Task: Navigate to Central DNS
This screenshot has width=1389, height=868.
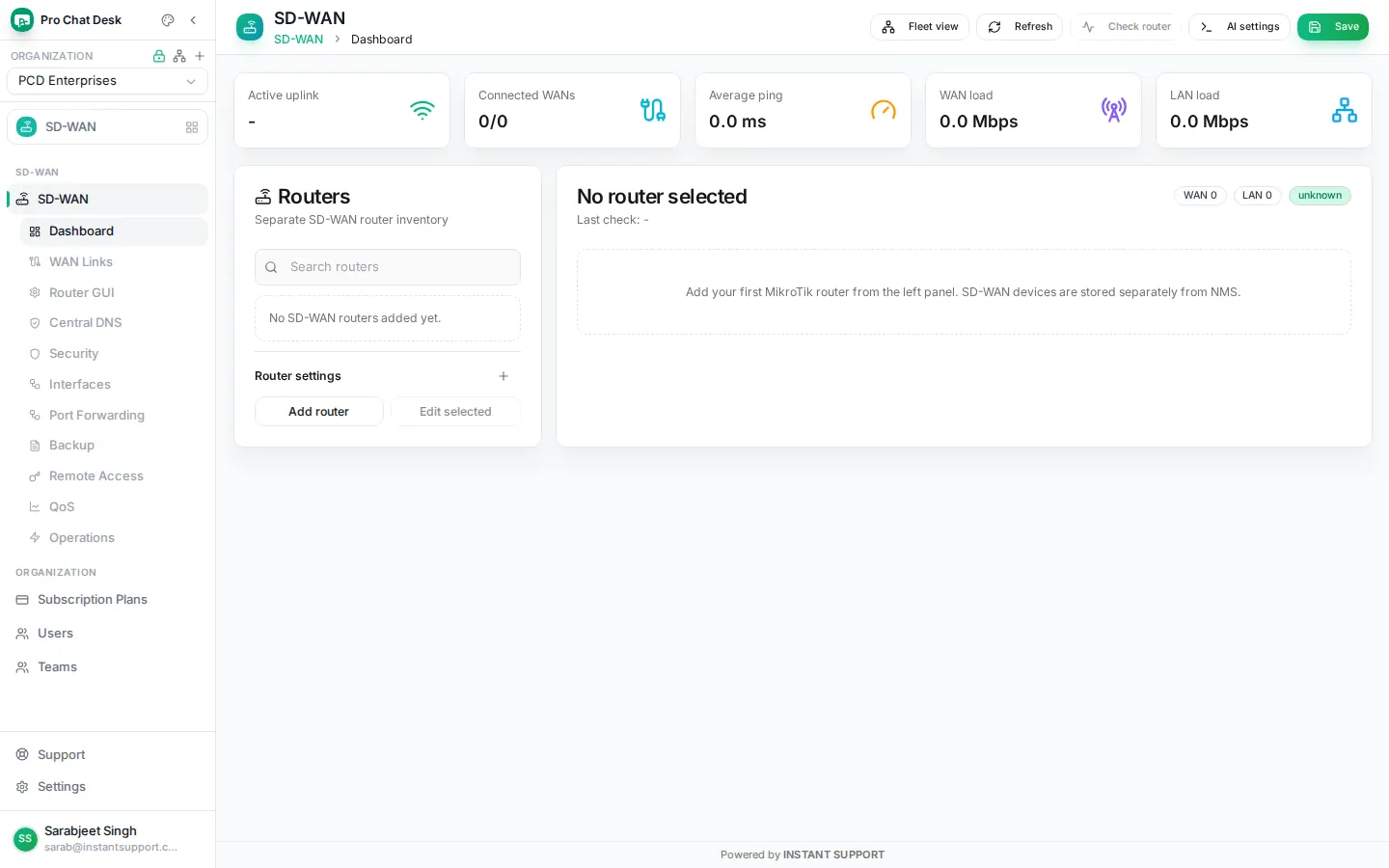Action: (x=114, y=323)
